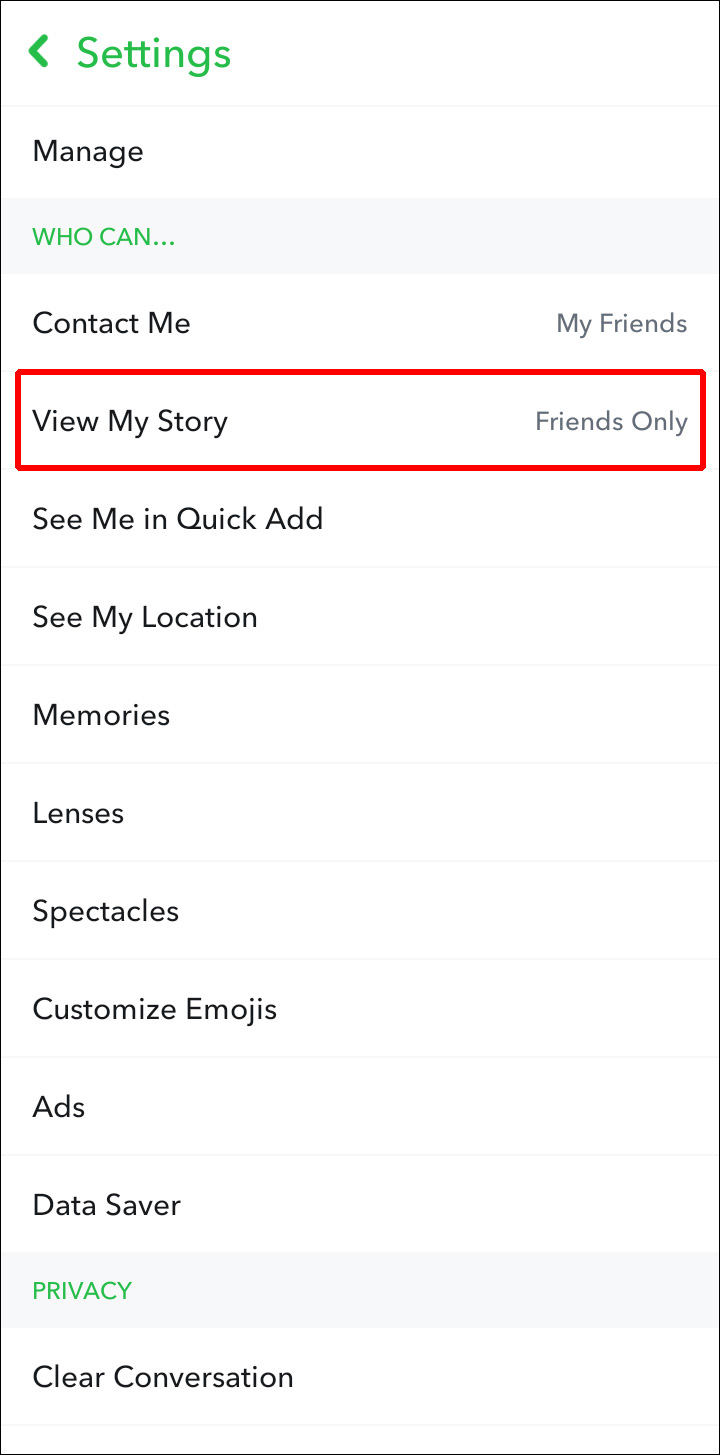Viewport: 720px width, 1455px height.
Task: Tap the green back arrow icon
Action: click(40, 52)
